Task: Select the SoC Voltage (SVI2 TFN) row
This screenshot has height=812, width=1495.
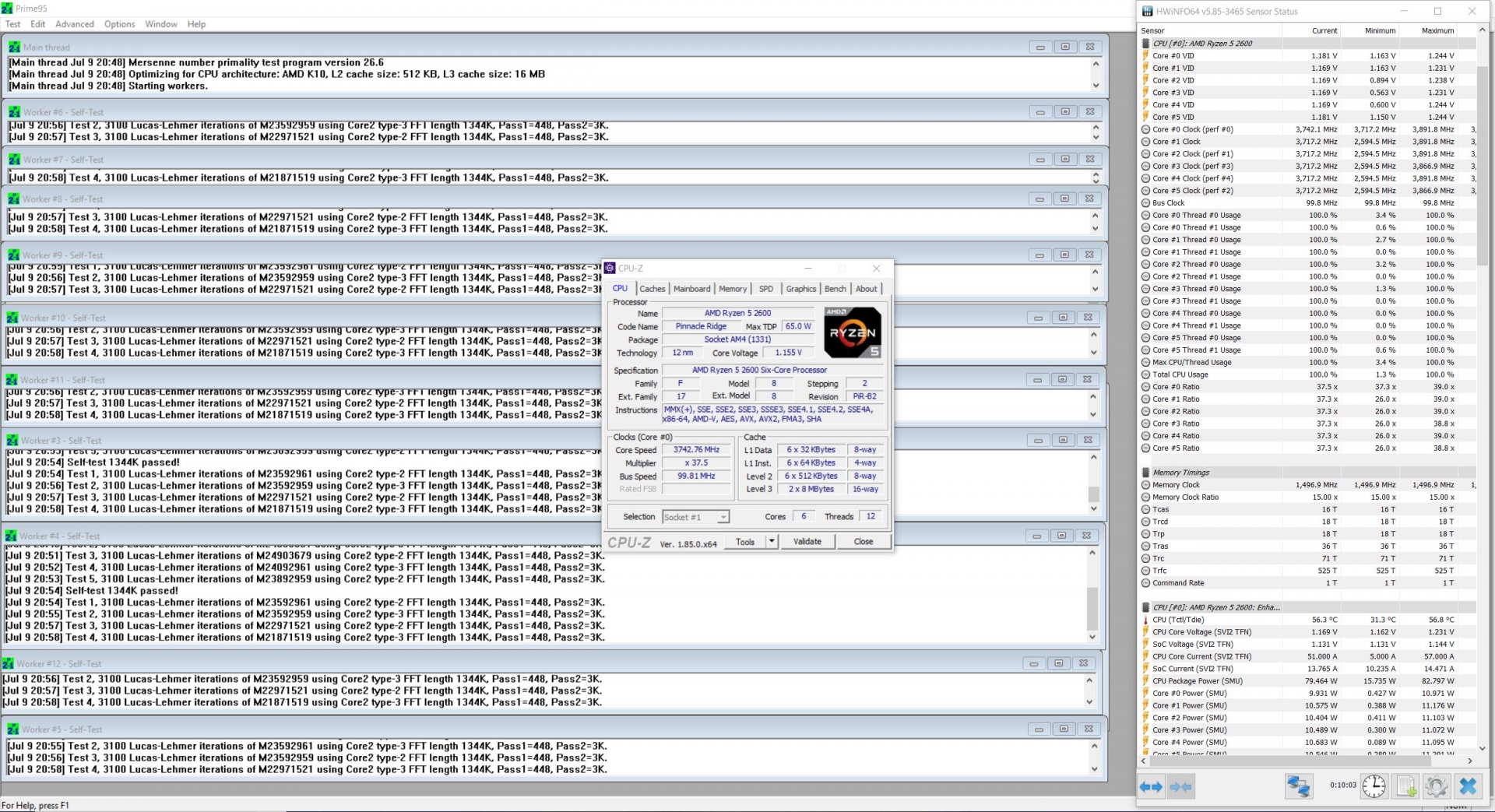Action: point(1307,645)
